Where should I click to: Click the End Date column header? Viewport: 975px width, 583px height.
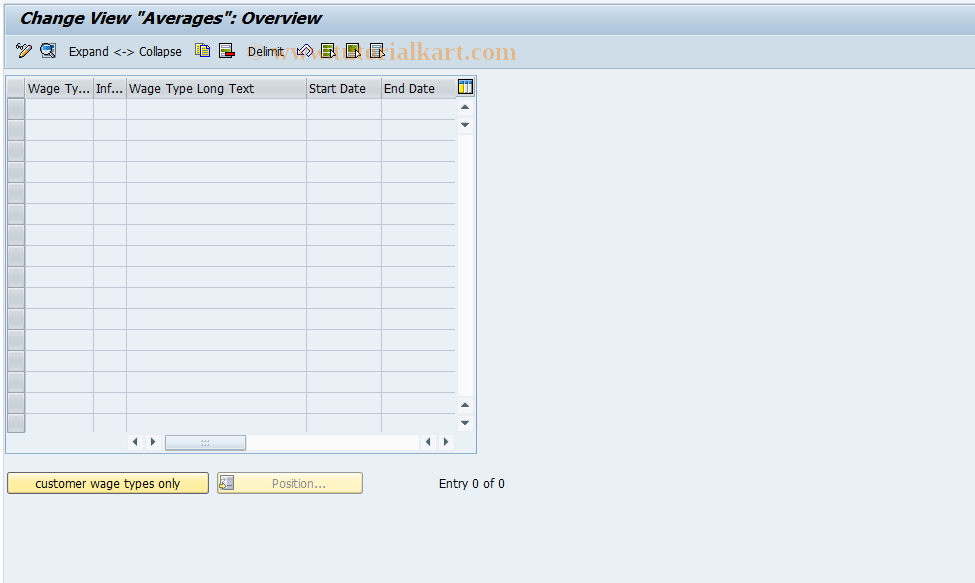[x=418, y=88]
